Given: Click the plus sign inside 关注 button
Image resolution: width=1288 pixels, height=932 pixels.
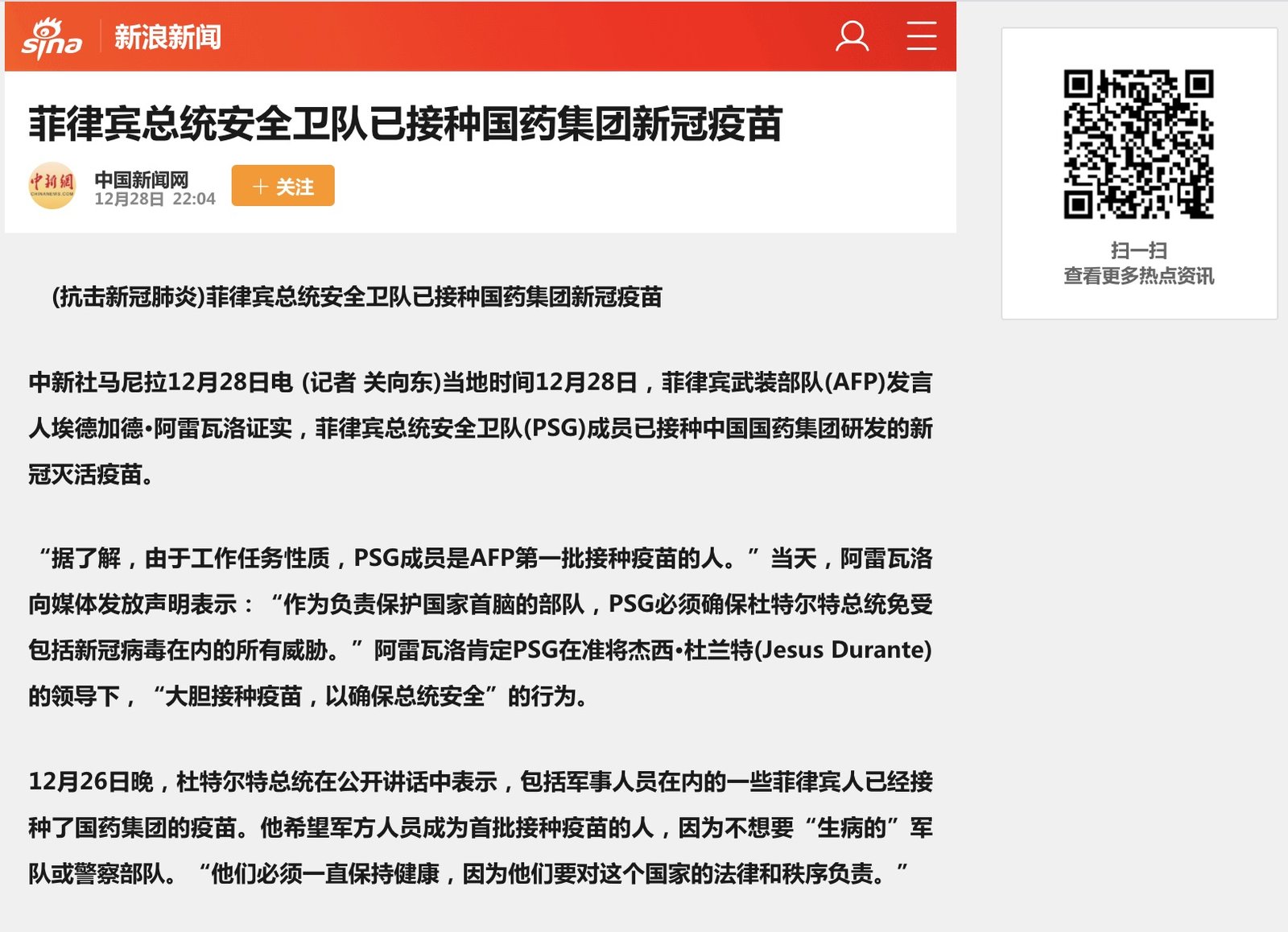Looking at the screenshot, I should [260, 187].
